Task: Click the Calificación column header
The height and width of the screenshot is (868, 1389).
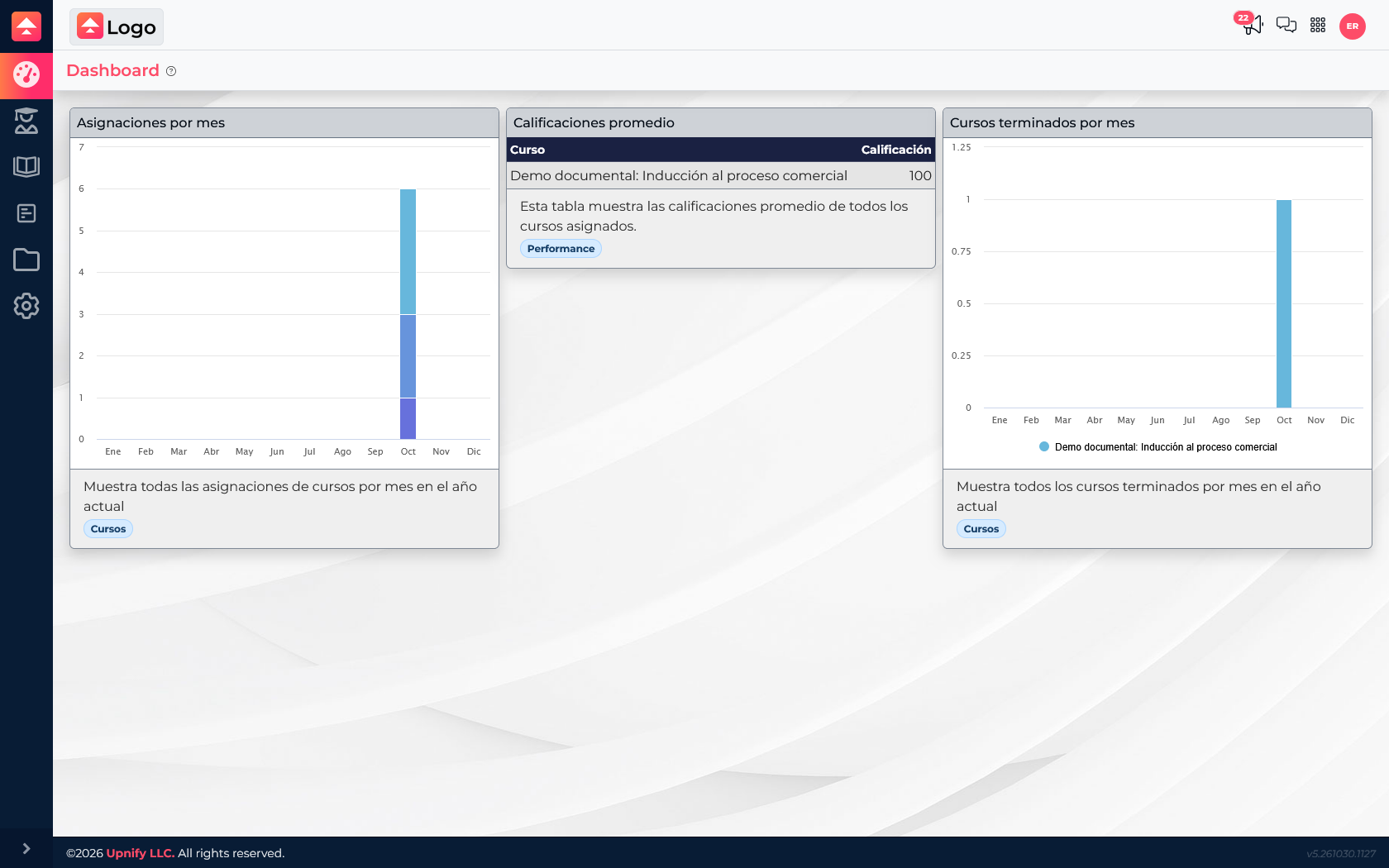Action: (x=896, y=150)
